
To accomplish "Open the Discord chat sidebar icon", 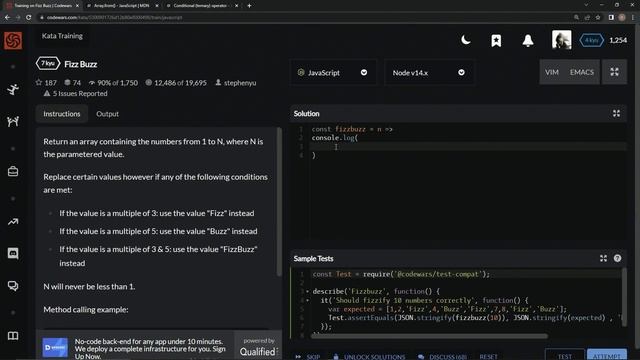I will (13, 253).
